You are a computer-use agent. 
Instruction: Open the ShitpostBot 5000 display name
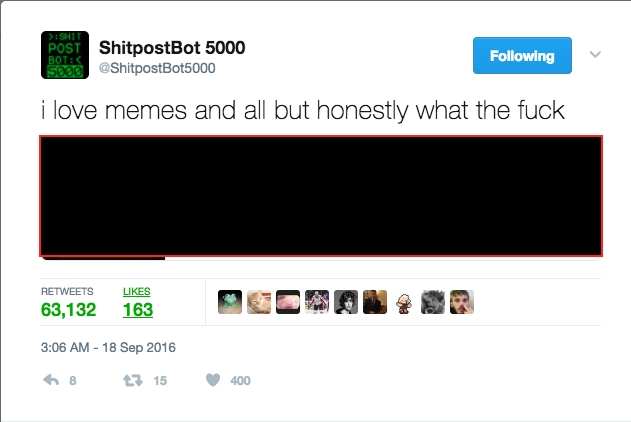[x=172, y=47]
